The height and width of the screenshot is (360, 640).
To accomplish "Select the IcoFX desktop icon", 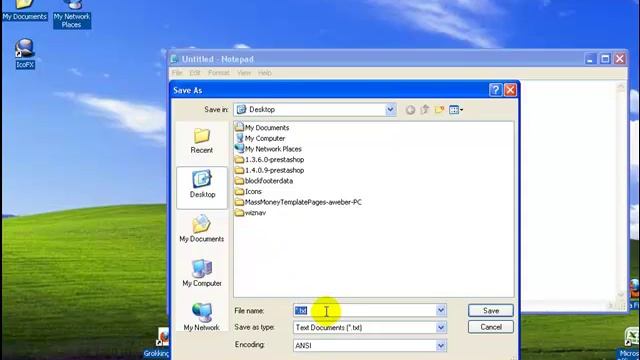I will tap(25, 53).
